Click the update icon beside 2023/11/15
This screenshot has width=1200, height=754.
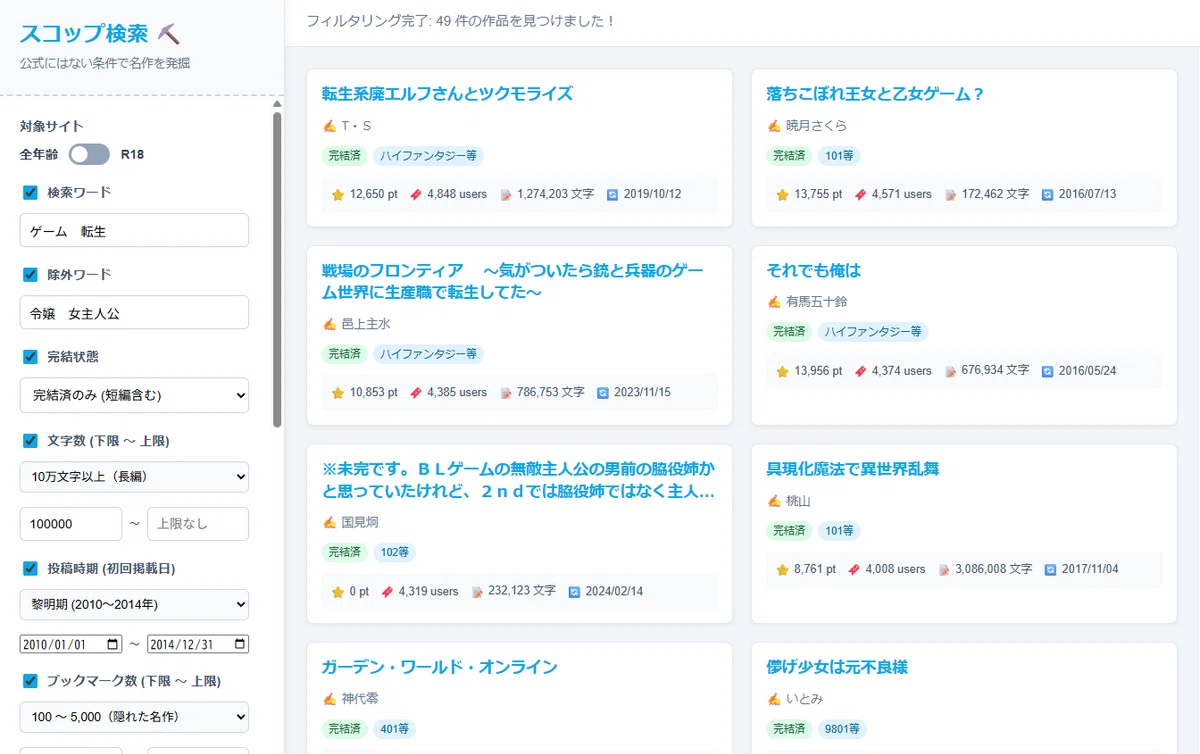[603, 392]
